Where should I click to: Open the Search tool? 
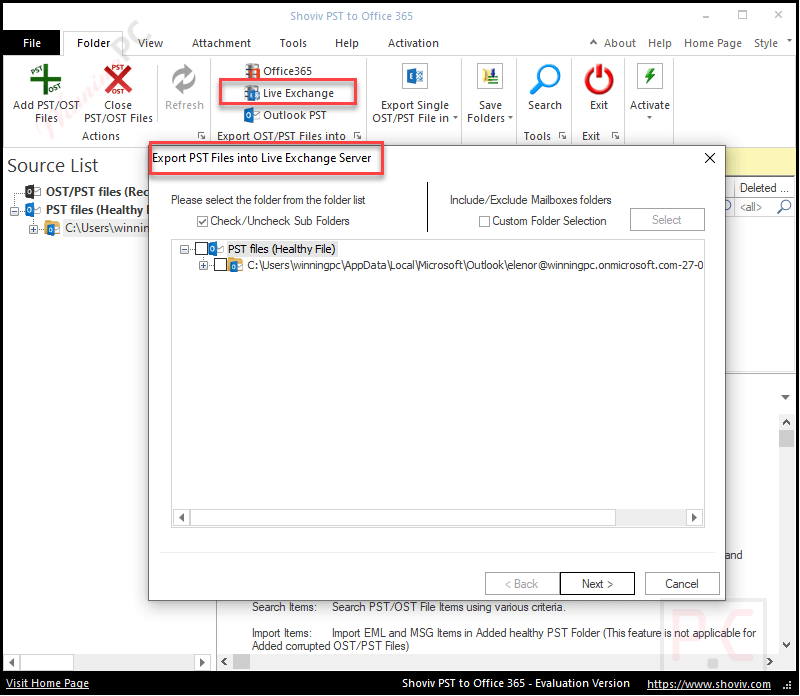544,87
